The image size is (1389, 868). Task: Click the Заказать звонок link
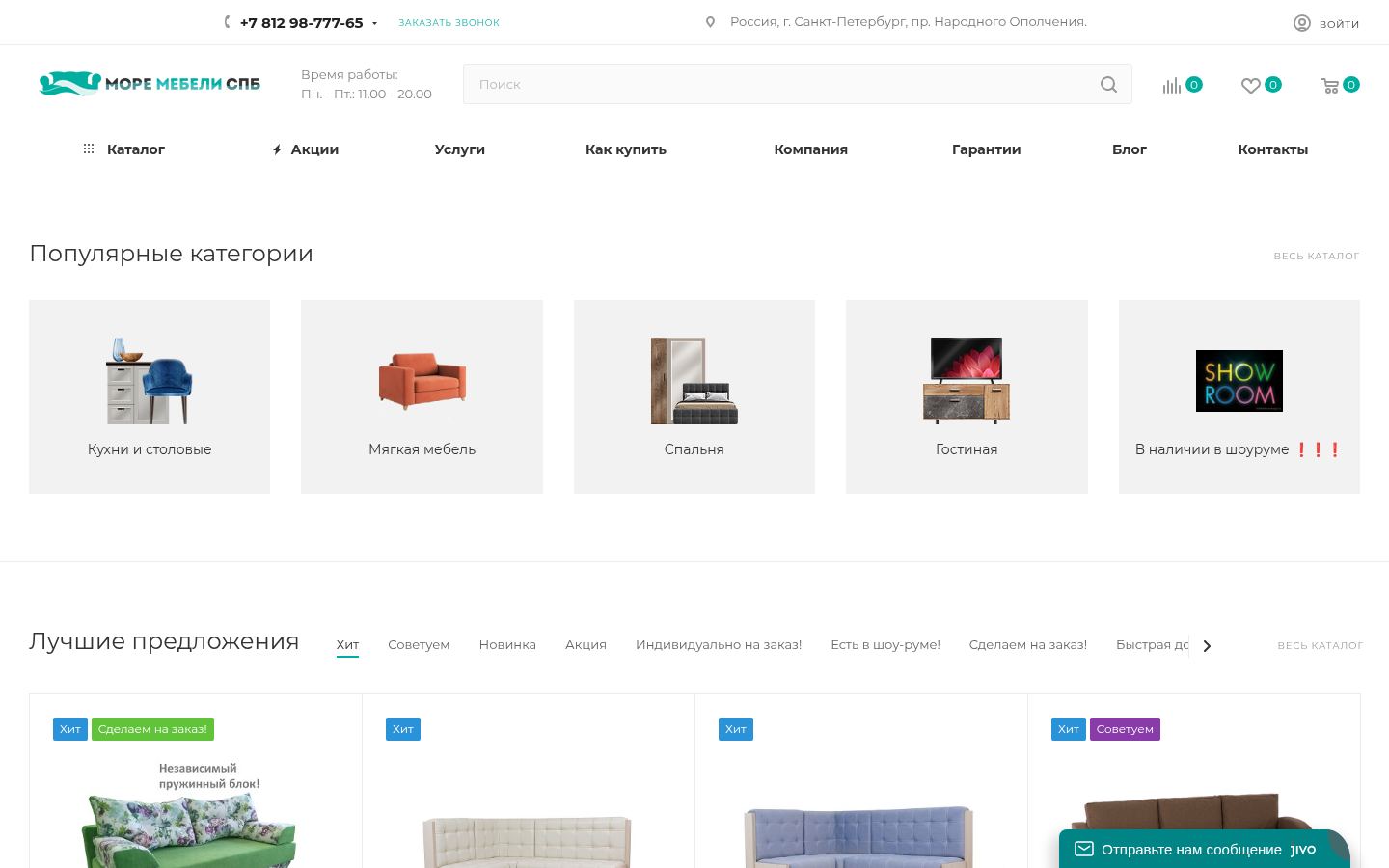[449, 22]
